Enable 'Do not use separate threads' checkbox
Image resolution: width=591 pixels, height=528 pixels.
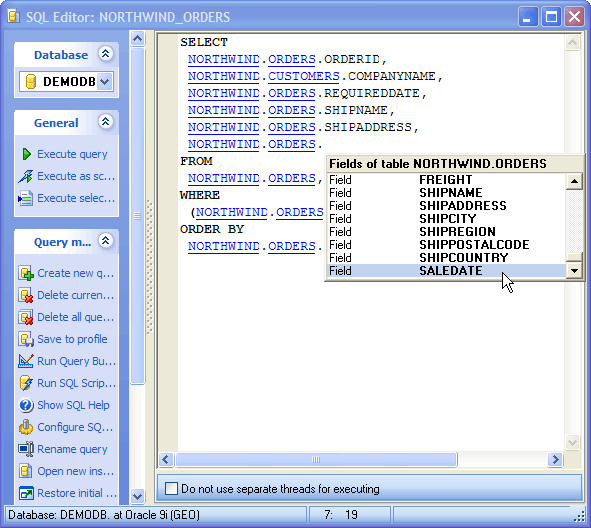(x=171, y=489)
